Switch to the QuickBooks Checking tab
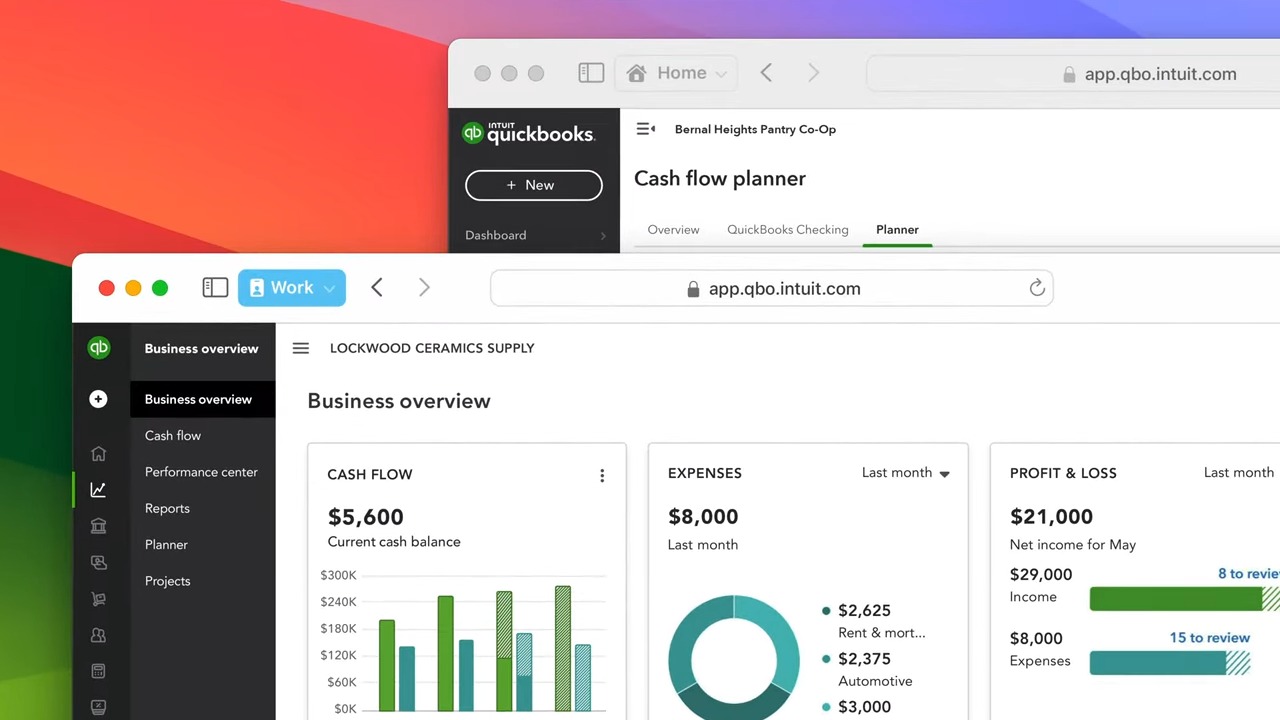The height and width of the screenshot is (720, 1280). point(788,230)
